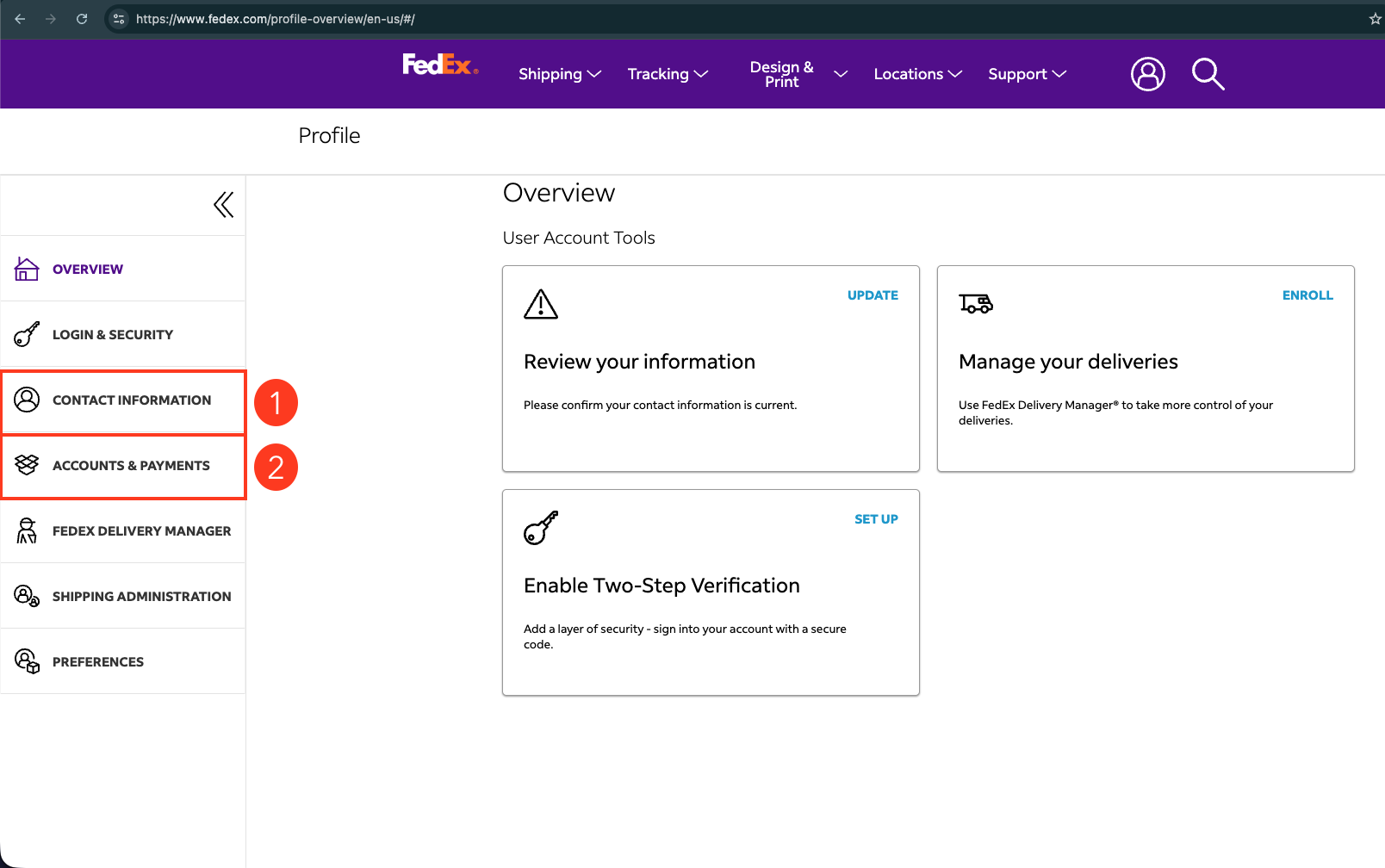The image size is (1385, 868).
Task: Click the delivery truck icon on Manage card
Action: pos(976,303)
